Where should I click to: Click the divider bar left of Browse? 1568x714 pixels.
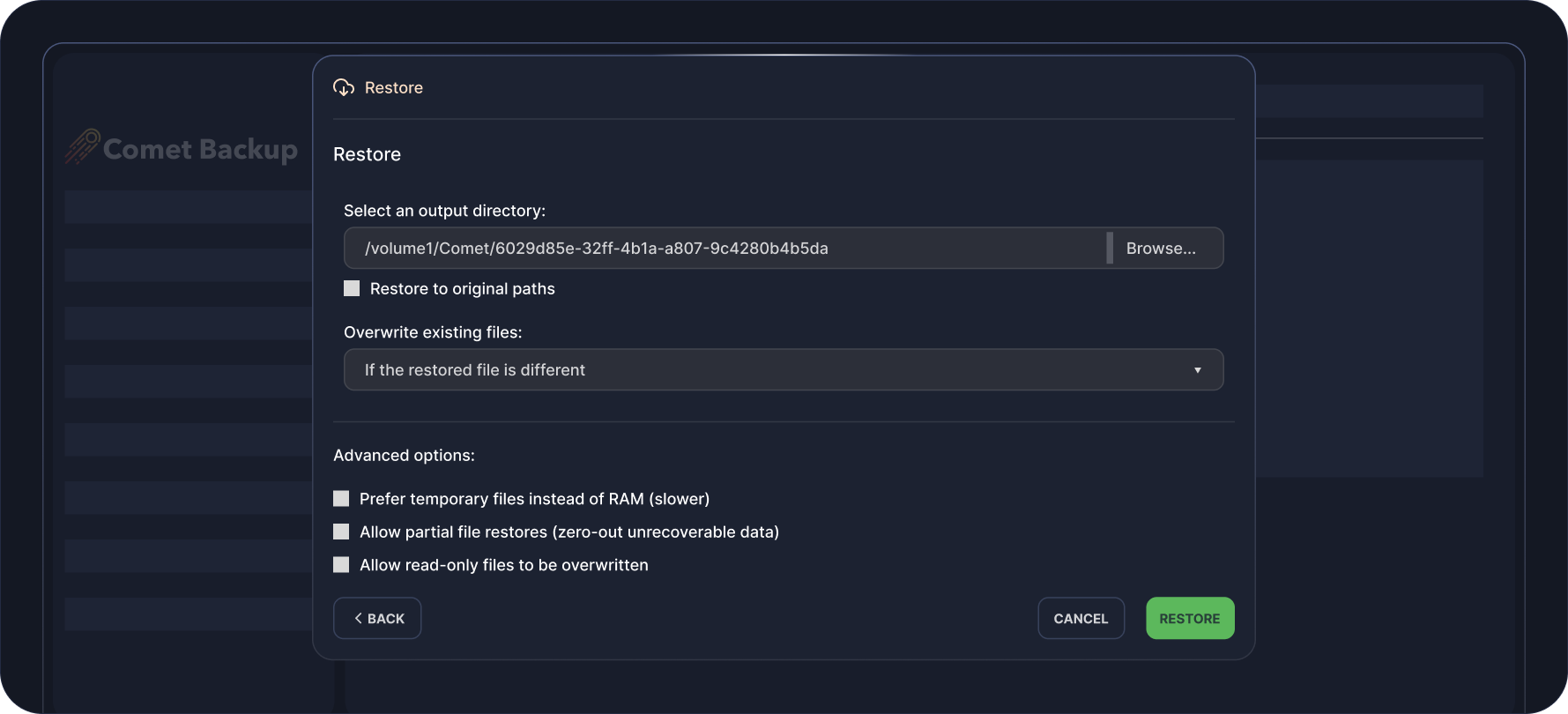(1110, 249)
